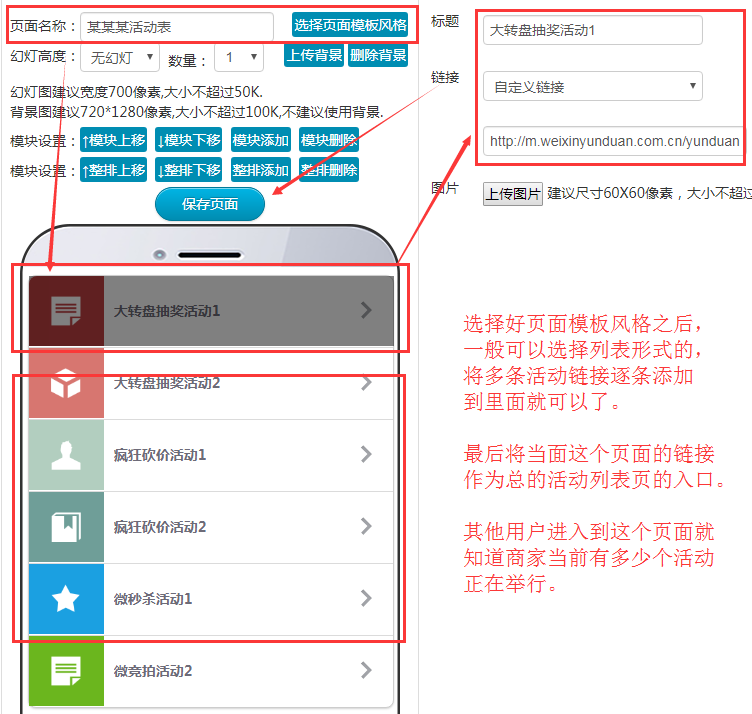752x714 pixels.
Task: Click the 上传背景 button
Action: [314, 55]
